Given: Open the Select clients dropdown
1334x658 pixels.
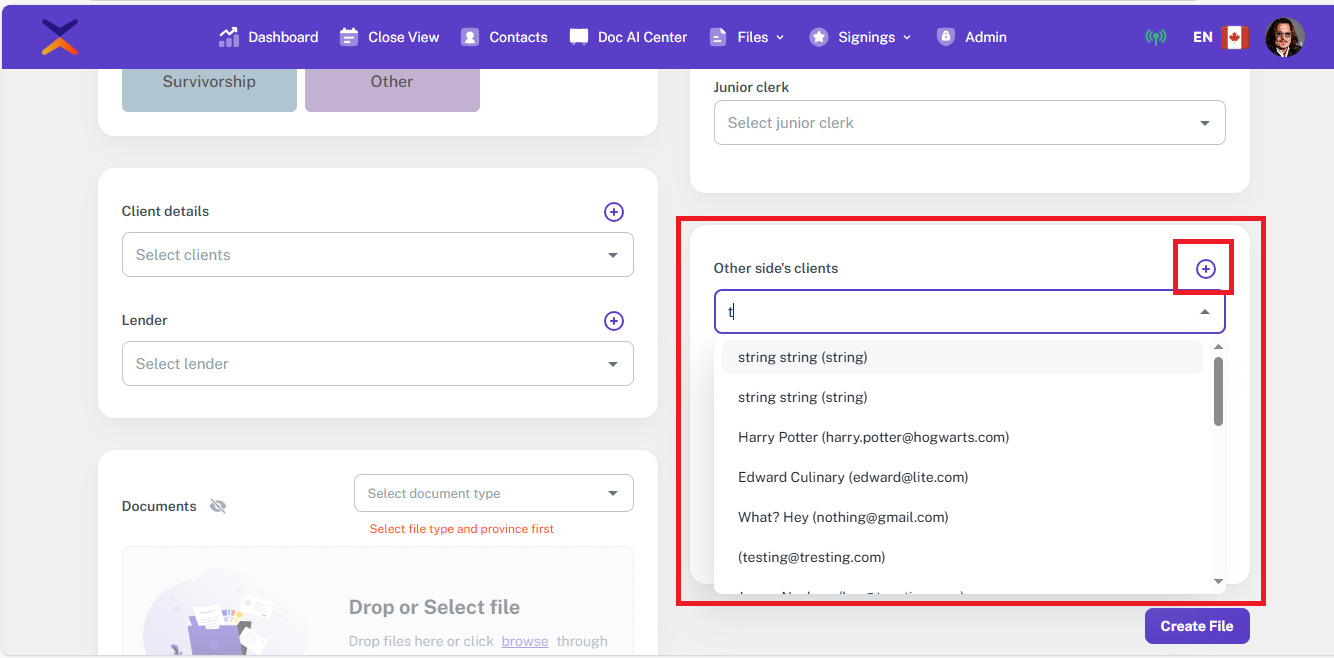Looking at the screenshot, I should tap(377, 255).
